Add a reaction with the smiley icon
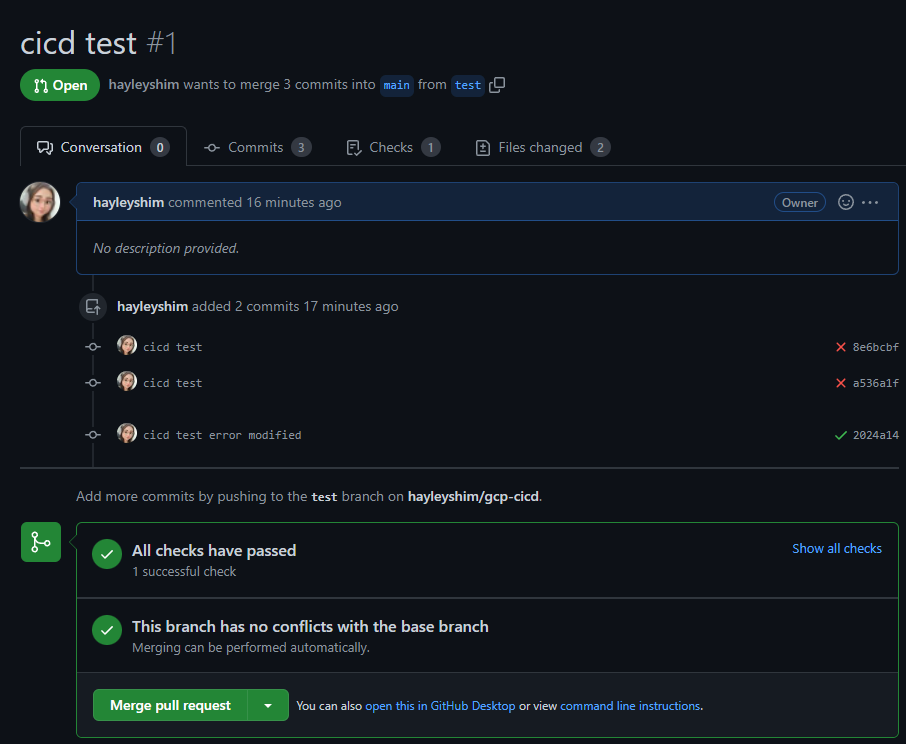This screenshot has height=744, width=906. [845, 202]
